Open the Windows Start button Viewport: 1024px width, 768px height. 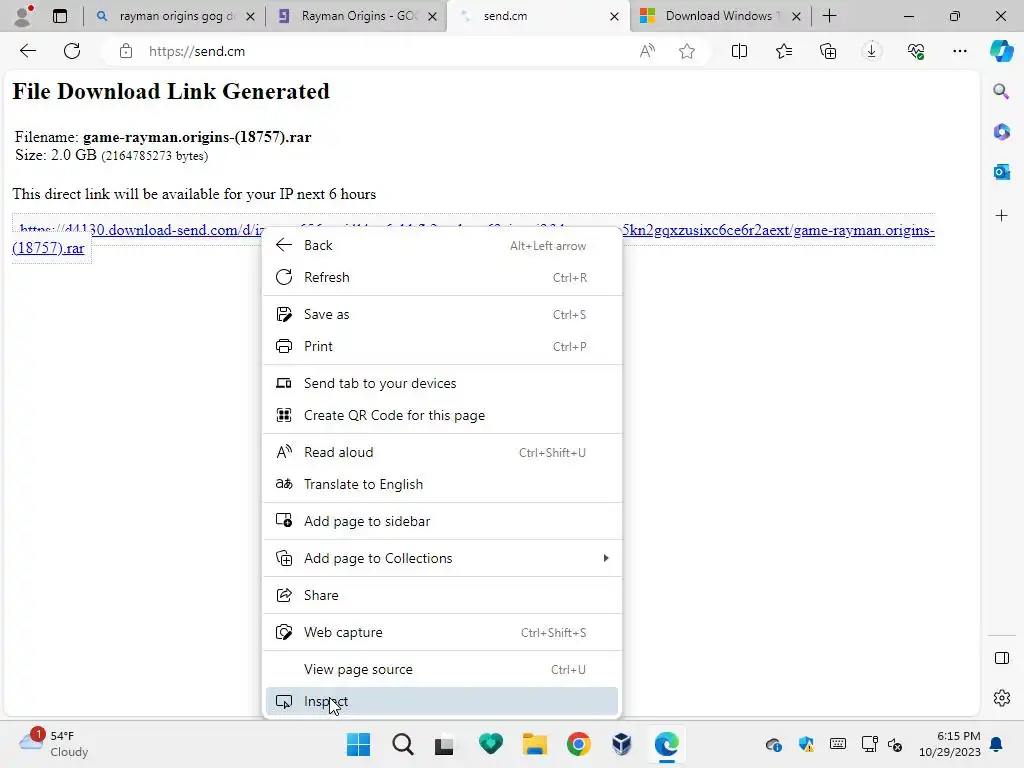[359, 744]
